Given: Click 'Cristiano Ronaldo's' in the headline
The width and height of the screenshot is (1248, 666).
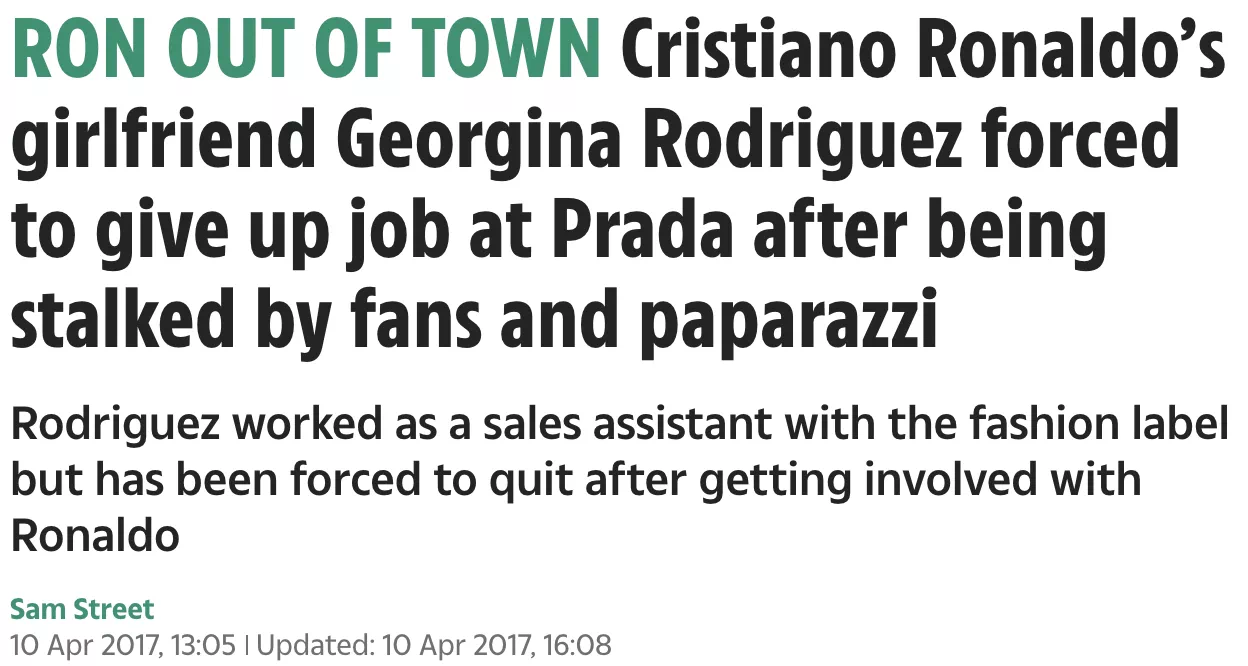Looking at the screenshot, I should (x=924, y=51).
